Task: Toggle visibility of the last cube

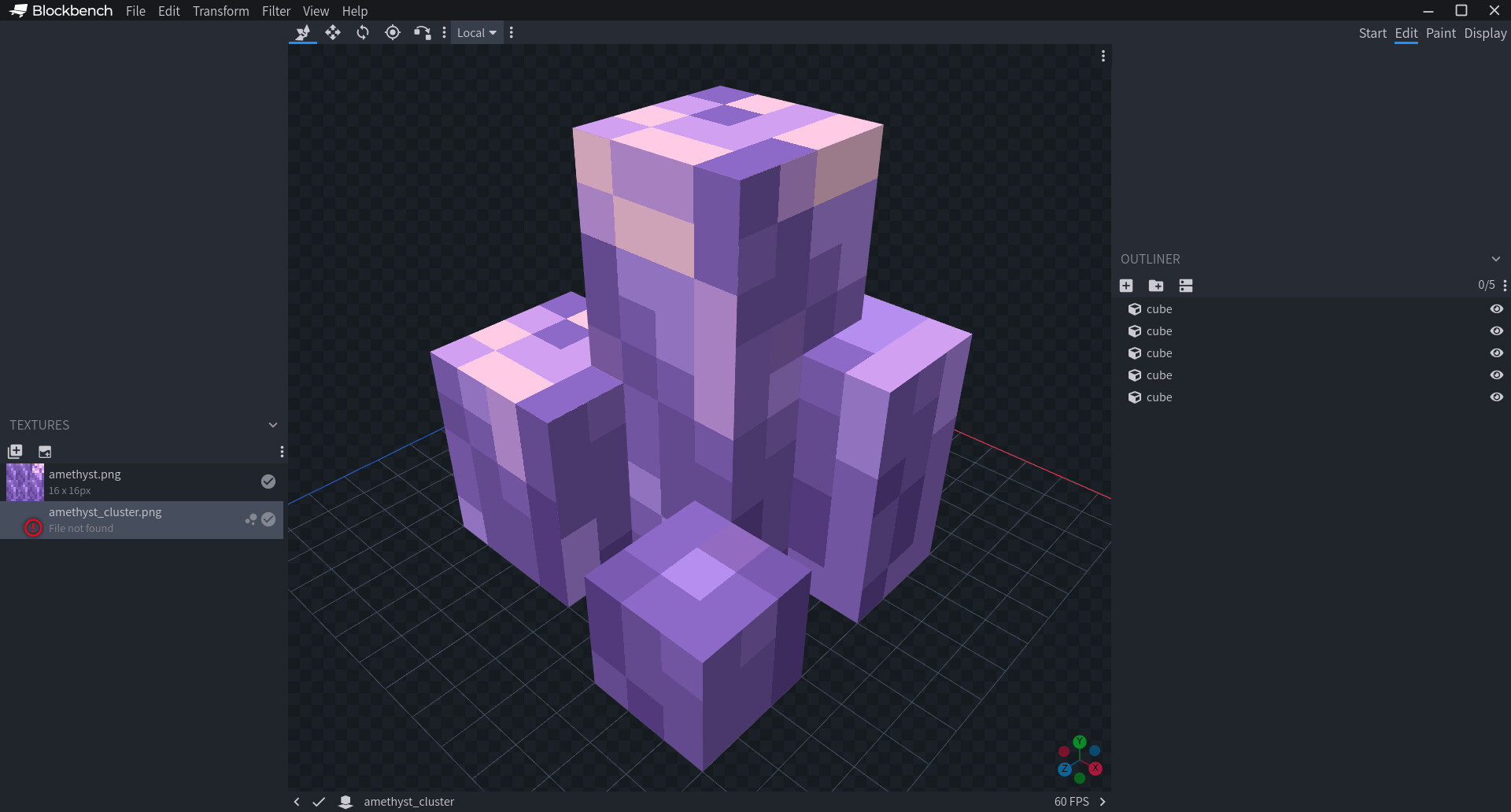Action: pyautogui.click(x=1497, y=397)
